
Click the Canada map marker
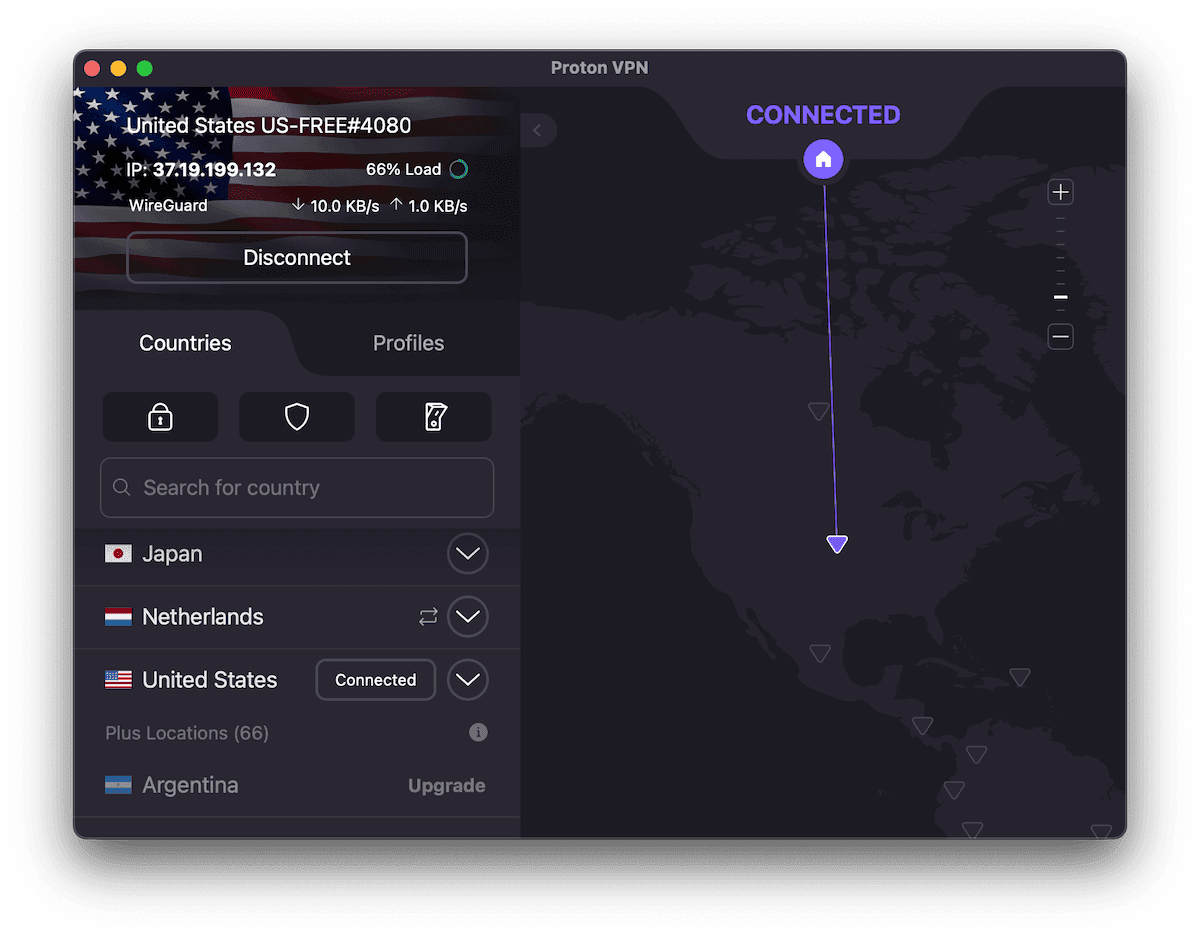819,411
